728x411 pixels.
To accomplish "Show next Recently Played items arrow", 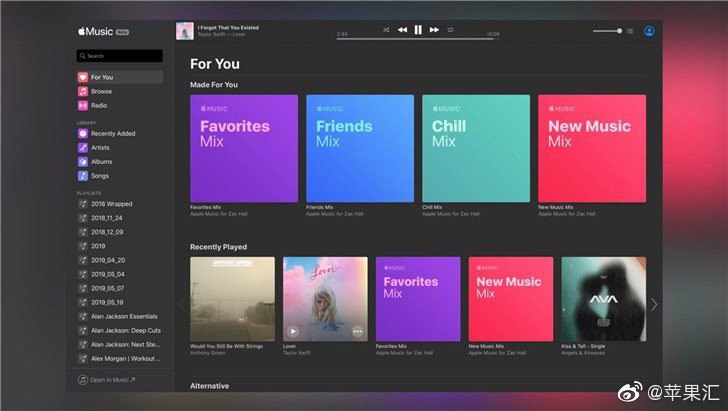I will (x=654, y=305).
